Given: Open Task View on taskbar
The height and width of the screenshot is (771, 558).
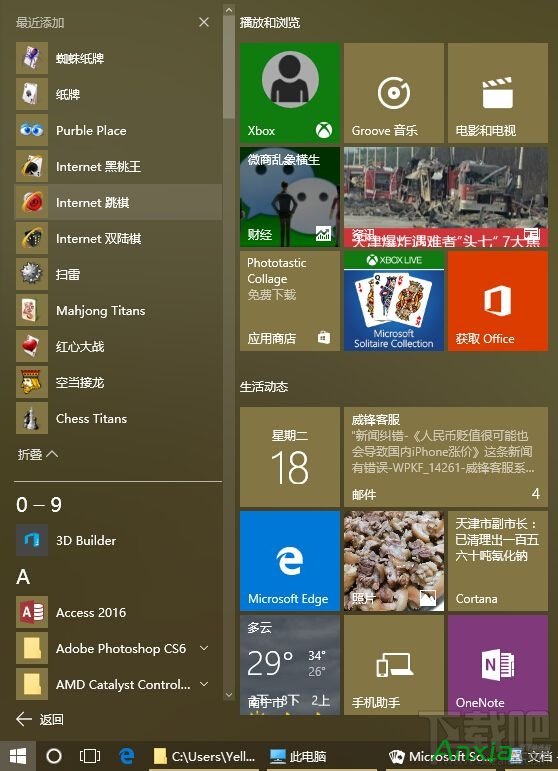Looking at the screenshot, I should pos(90,756).
